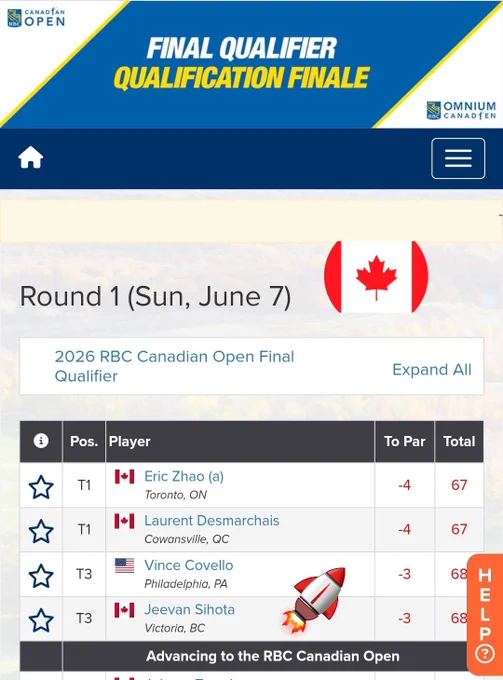Viewport: 503px width, 680px height.
Task: Select Jeevan Sihota player name
Action: coord(189,609)
